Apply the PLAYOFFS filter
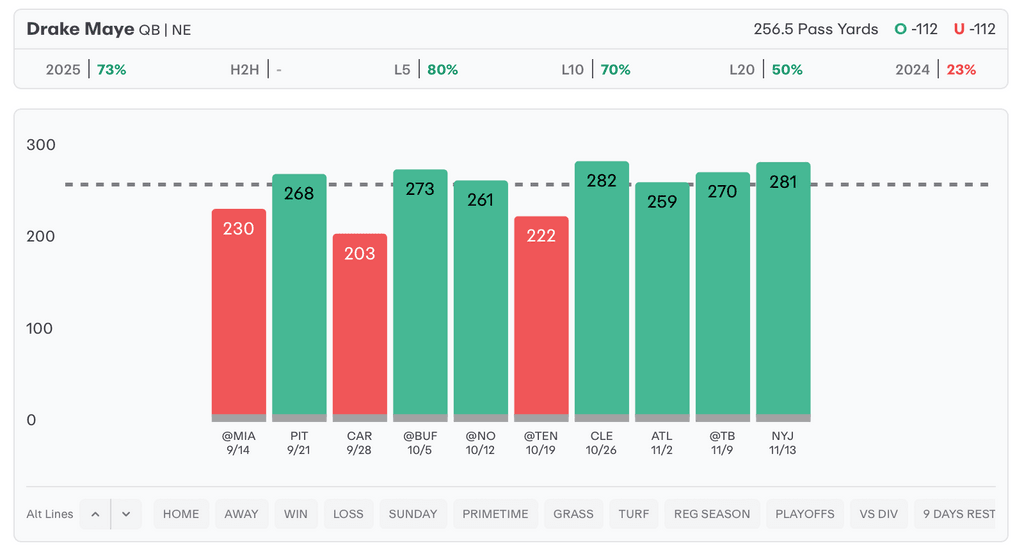Image resolution: width=1024 pixels, height=556 pixels. coord(805,514)
